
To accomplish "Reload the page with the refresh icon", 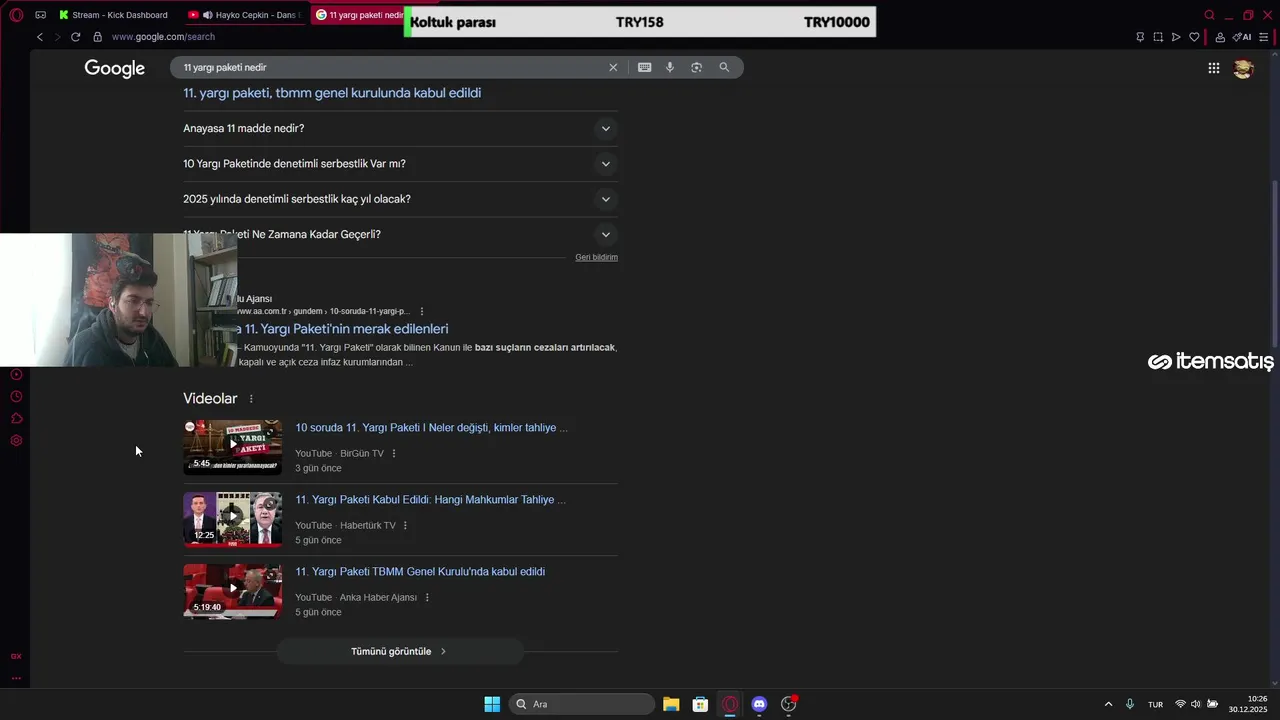I will (x=75, y=37).
